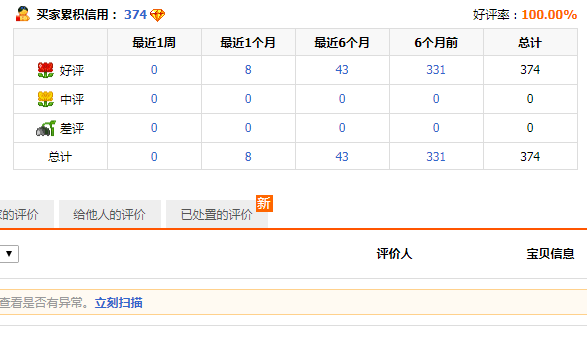This screenshot has height=362, width=587.
Task: Click the 中评 total value 0
Action: 530,98
